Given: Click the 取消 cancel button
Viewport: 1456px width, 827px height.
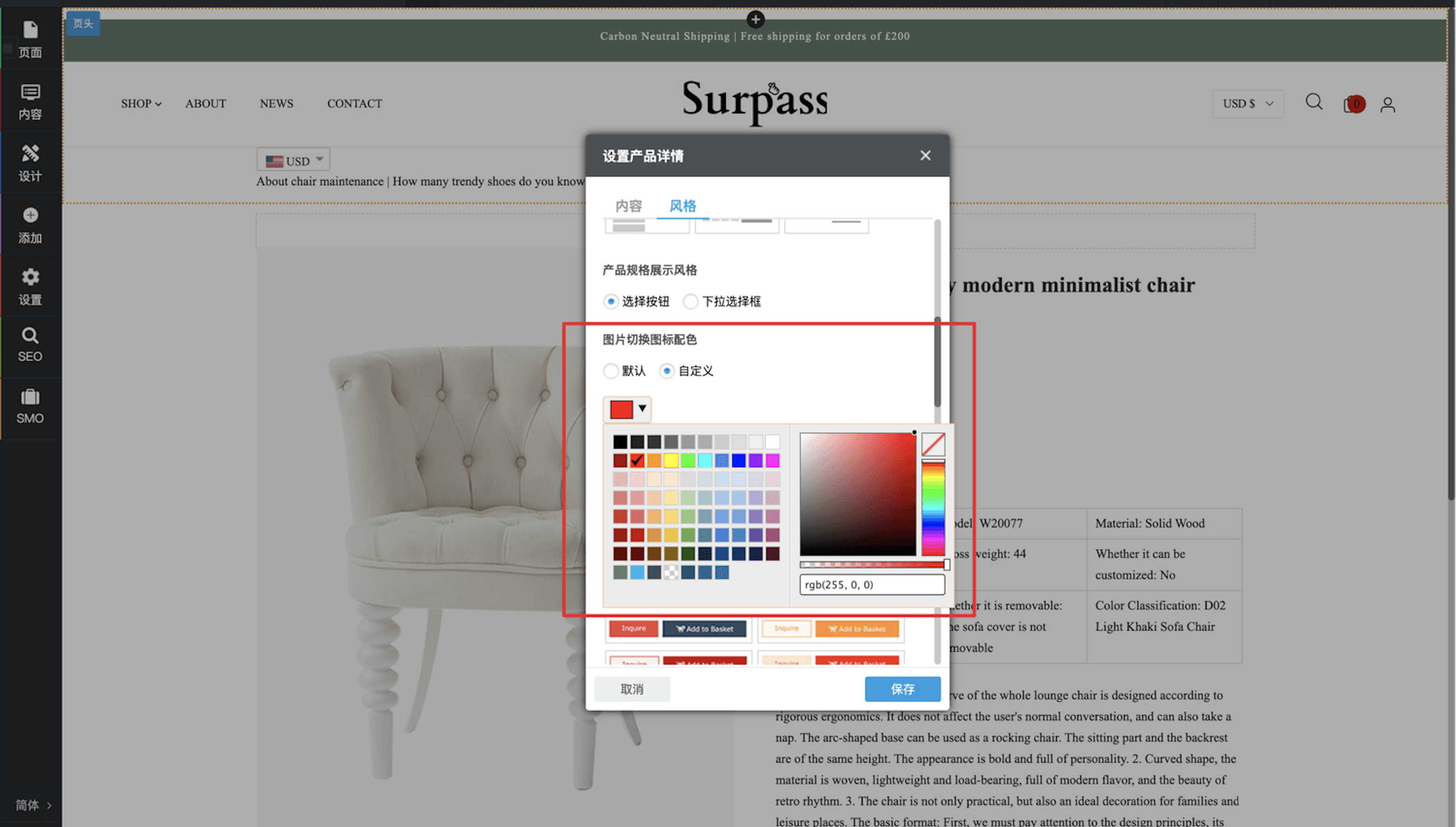Looking at the screenshot, I should point(632,689).
